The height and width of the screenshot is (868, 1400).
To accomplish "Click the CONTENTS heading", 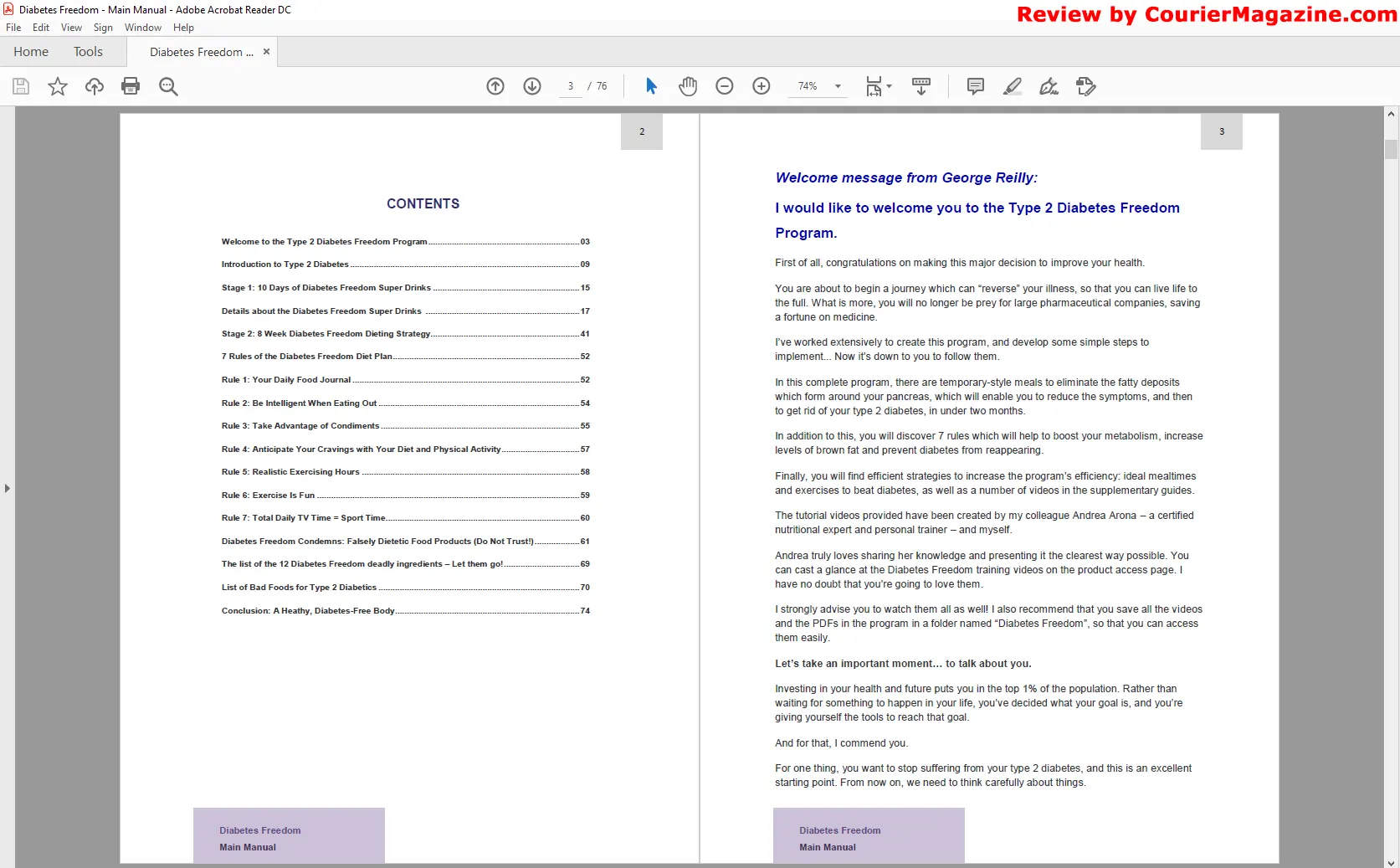I will pyautogui.click(x=423, y=204).
